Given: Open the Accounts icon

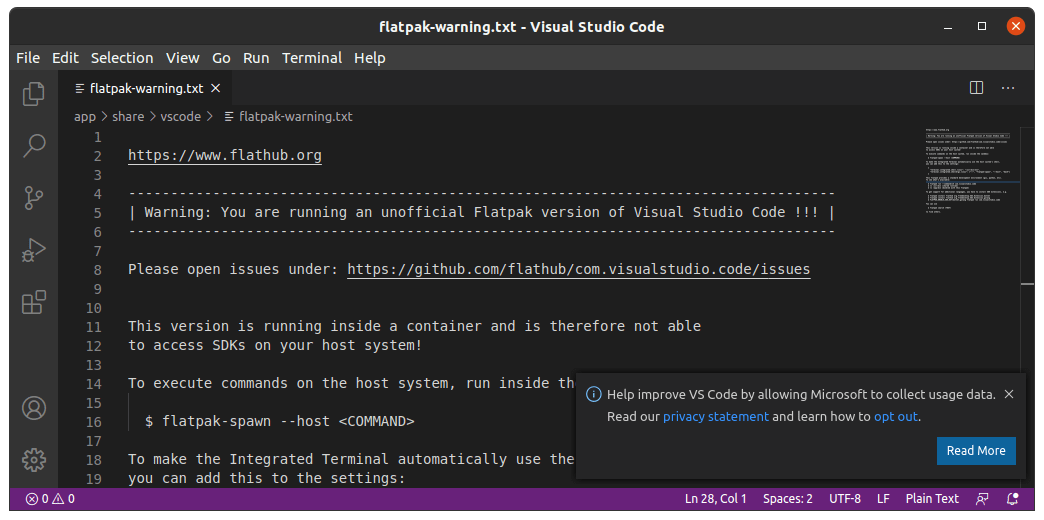Looking at the screenshot, I should (x=34, y=408).
